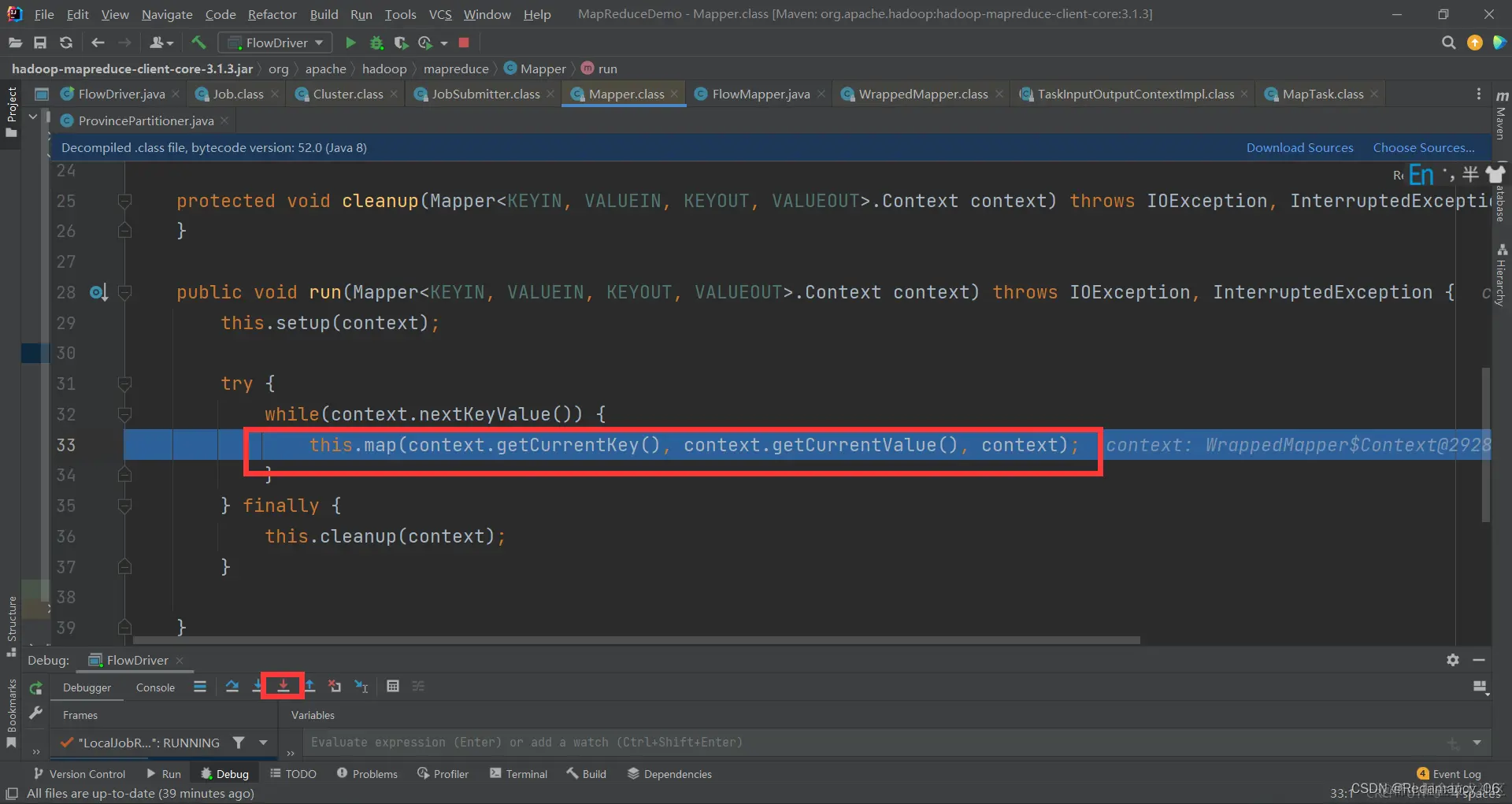Image resolution: width=1512 pixels, height=804 pixels.
Task: Close the WrappedMapper.class editor tab
Action: tap(999, 94)
